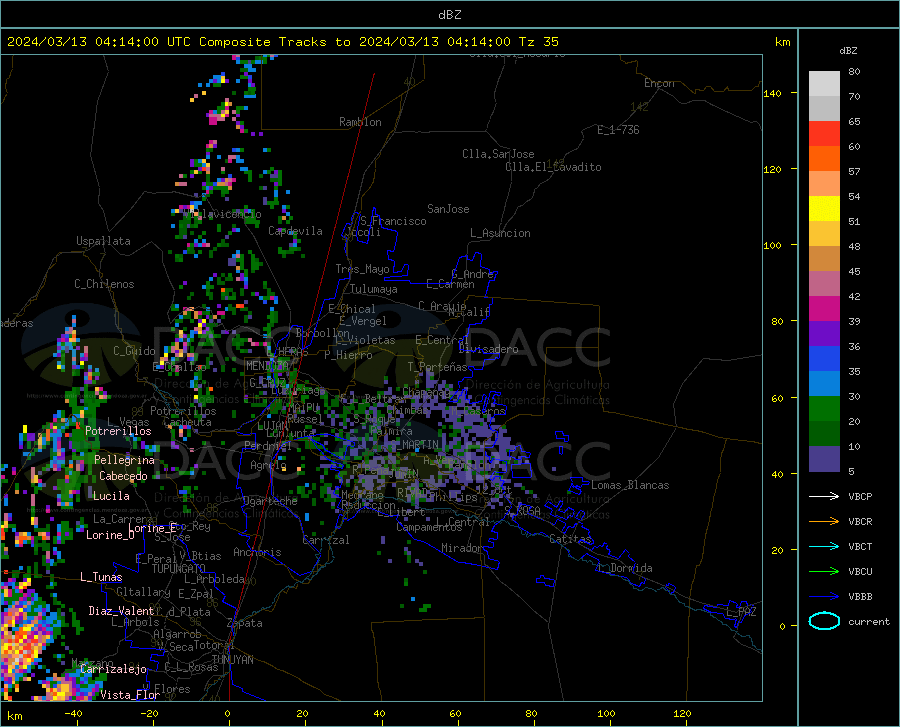Click the Tres_Mayo map label
900x727 pixels.
(362, 269)
